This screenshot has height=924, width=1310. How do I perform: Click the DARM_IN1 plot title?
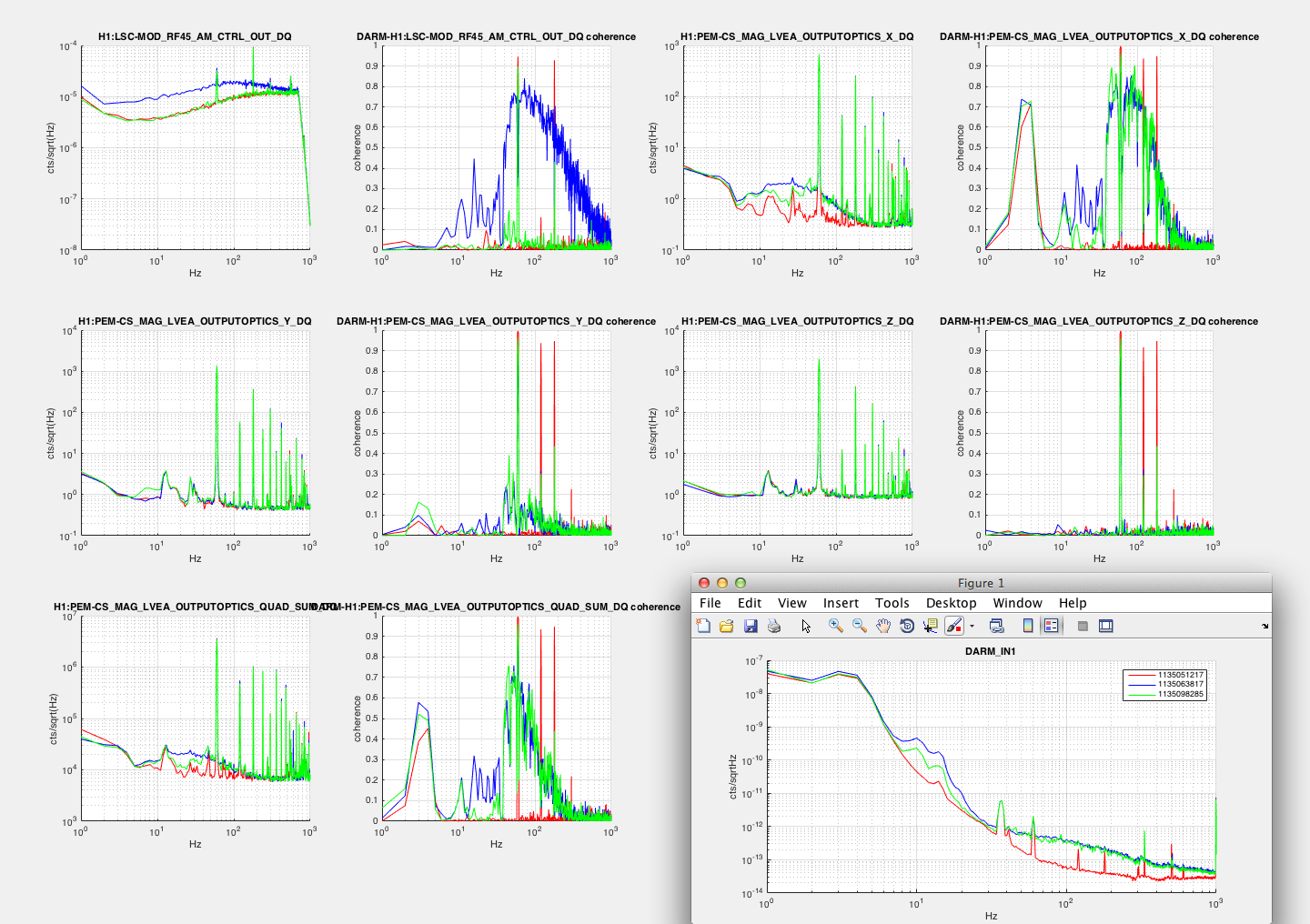tap(990, 651)
